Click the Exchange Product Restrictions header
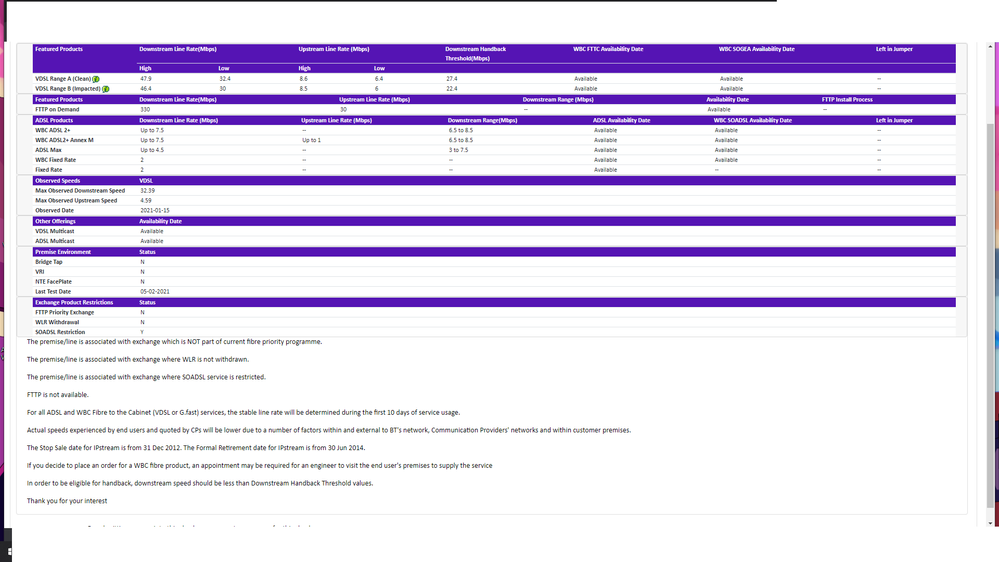 tap(74, 302)
